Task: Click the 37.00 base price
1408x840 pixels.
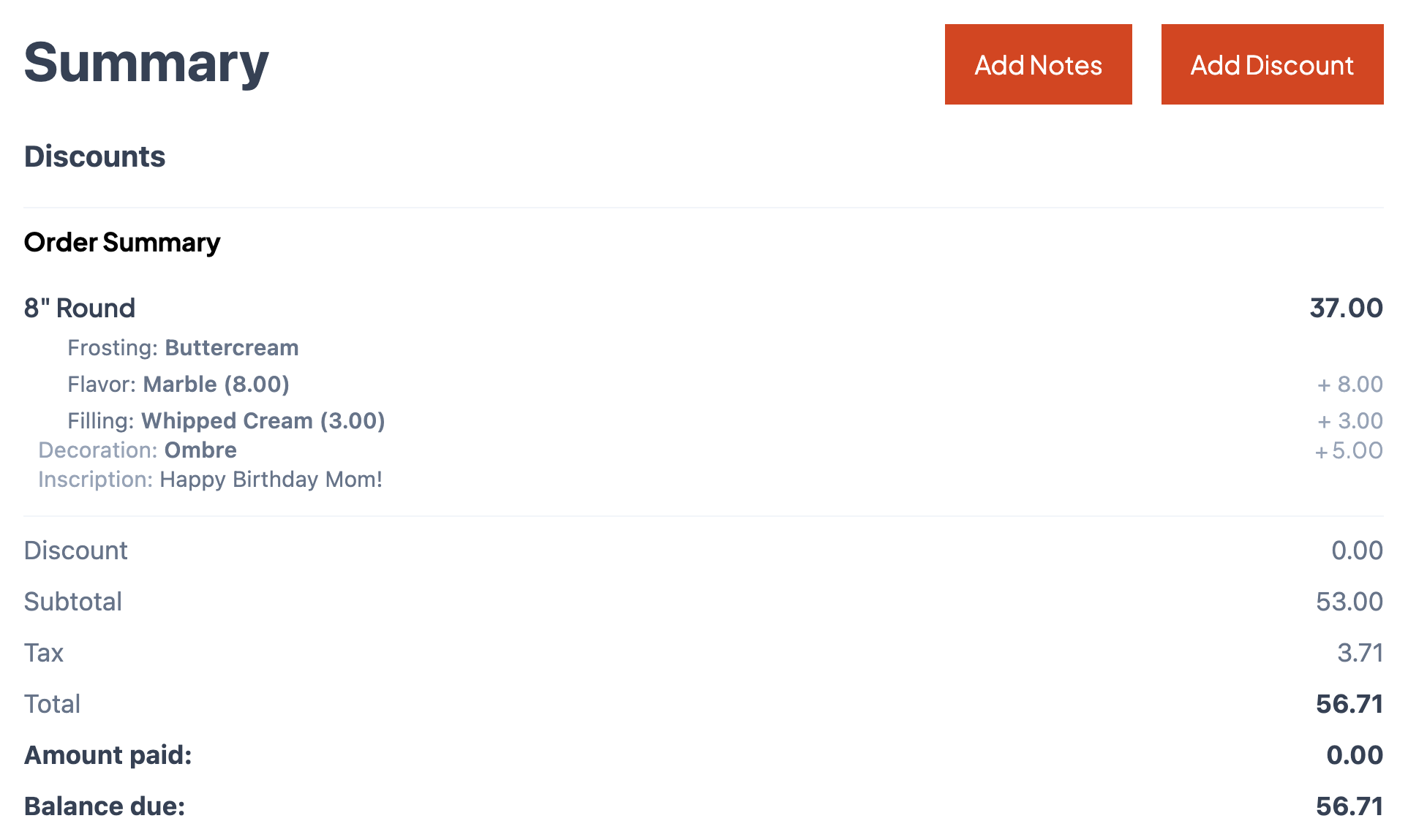Action: click(x=1345, y=308)
